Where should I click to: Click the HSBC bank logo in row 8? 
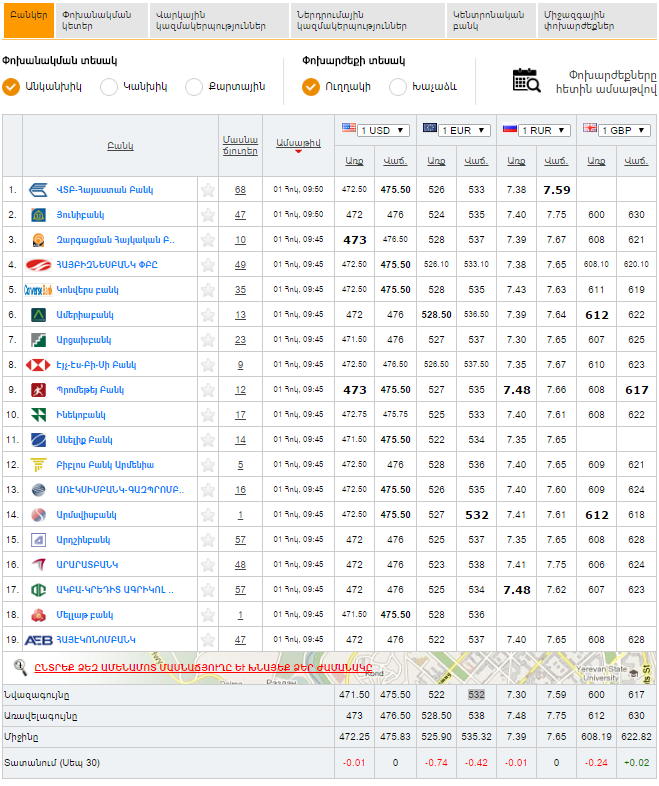click(x=38, y=364)
